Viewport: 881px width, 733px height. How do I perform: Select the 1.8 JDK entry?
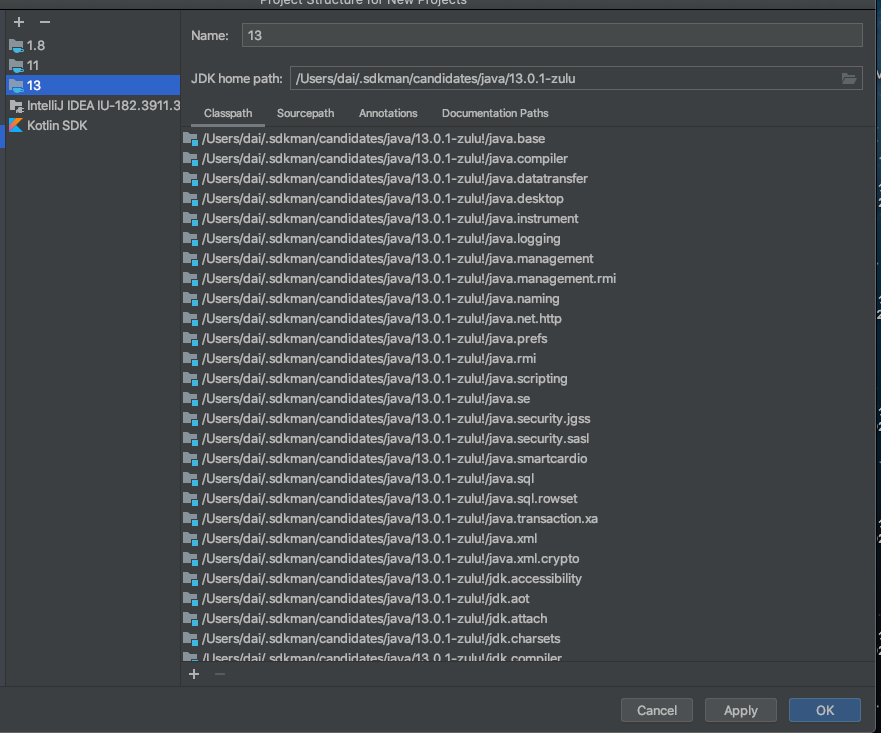tap(93, 45)
